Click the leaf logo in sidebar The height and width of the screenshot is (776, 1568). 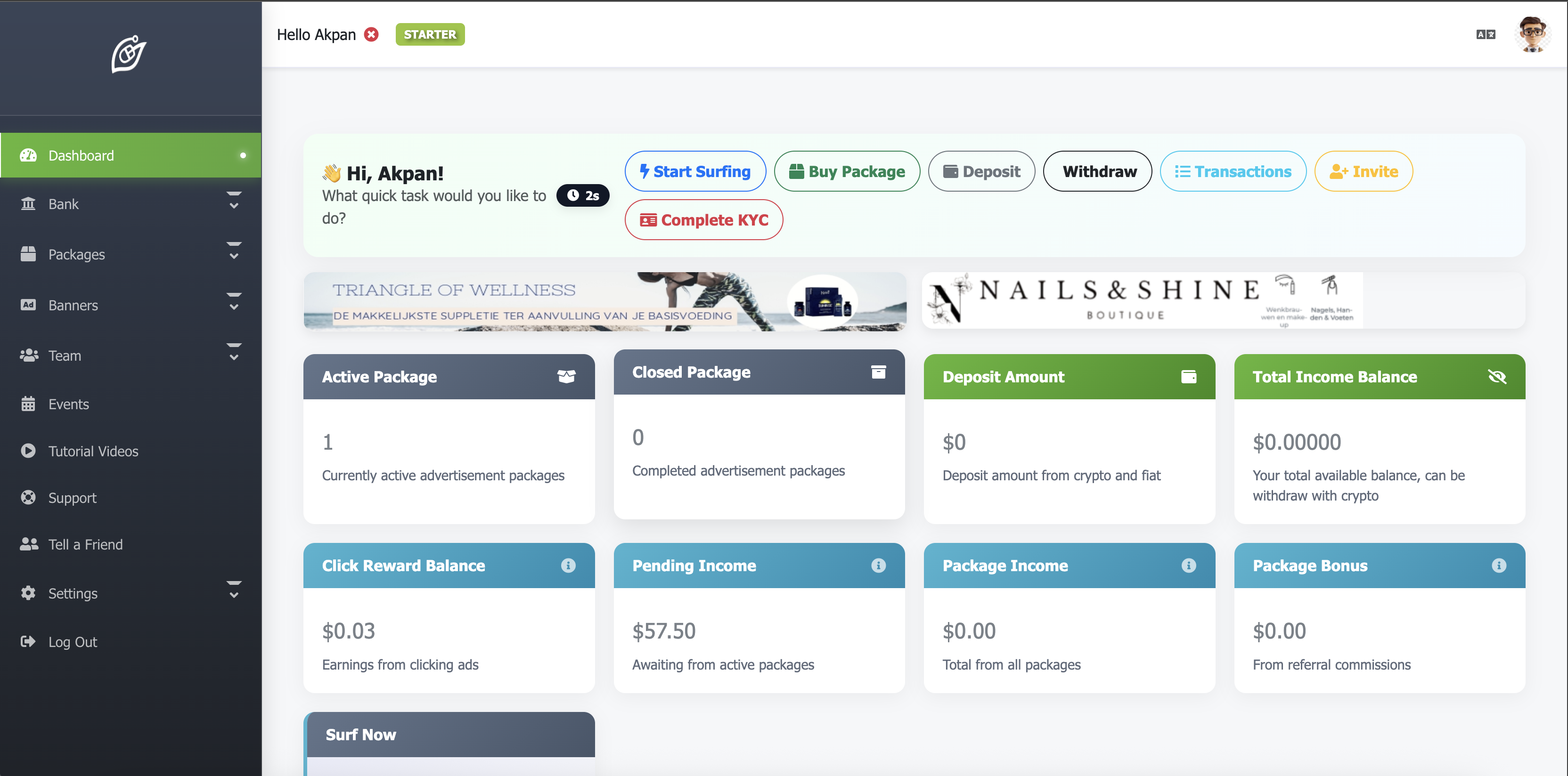[x=129, y=54]
